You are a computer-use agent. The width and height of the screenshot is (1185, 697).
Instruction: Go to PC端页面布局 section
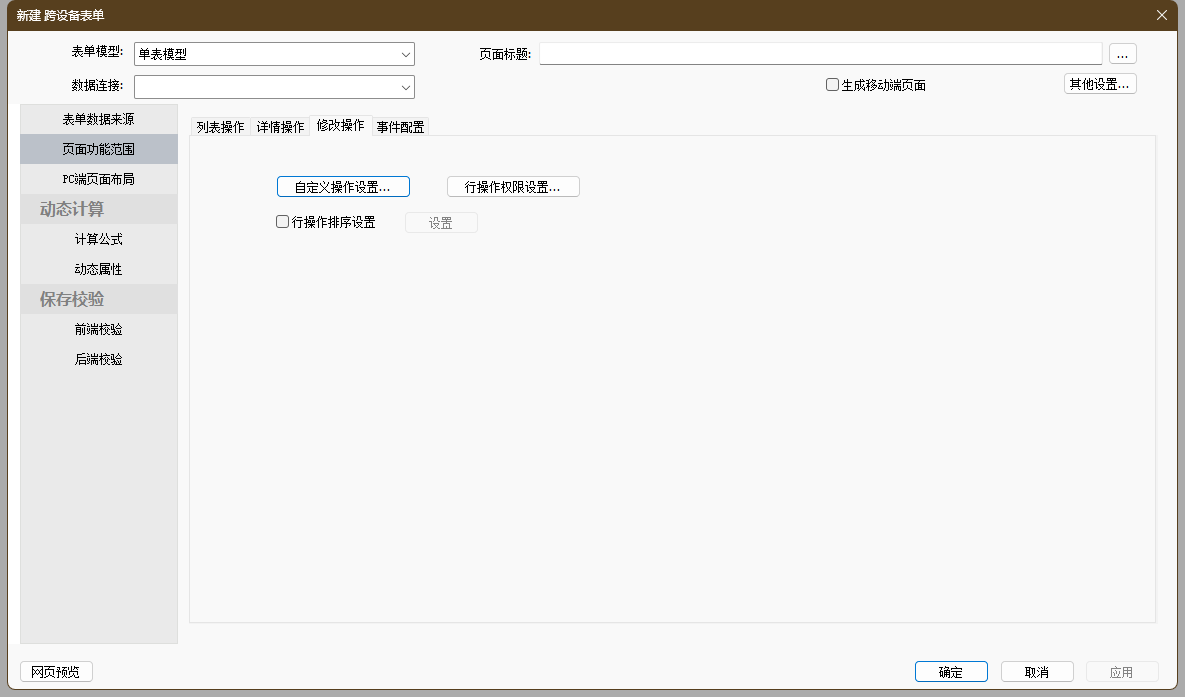tap(98, 179)
